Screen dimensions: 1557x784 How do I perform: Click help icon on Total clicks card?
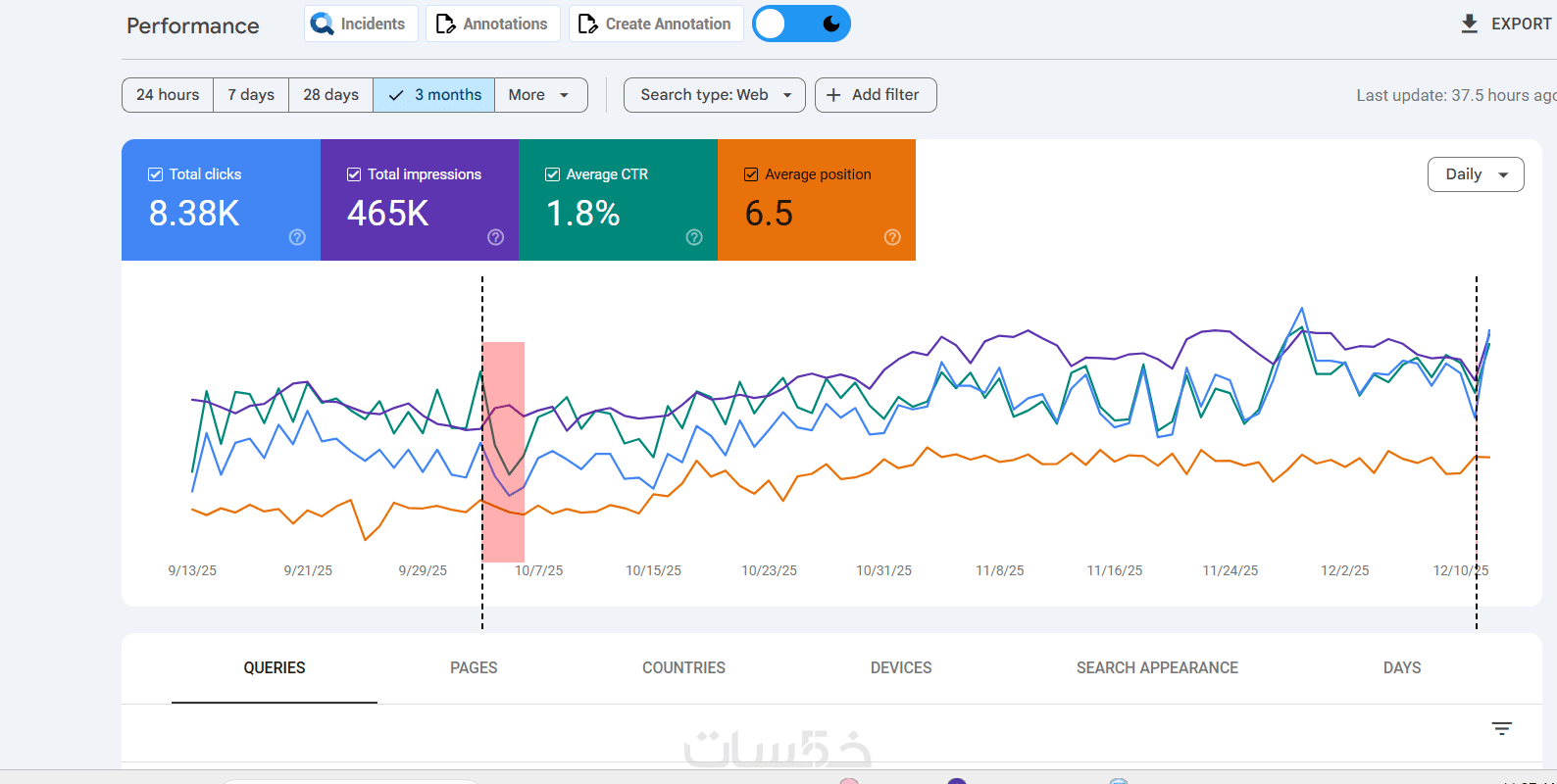click(x=297, y=237)
